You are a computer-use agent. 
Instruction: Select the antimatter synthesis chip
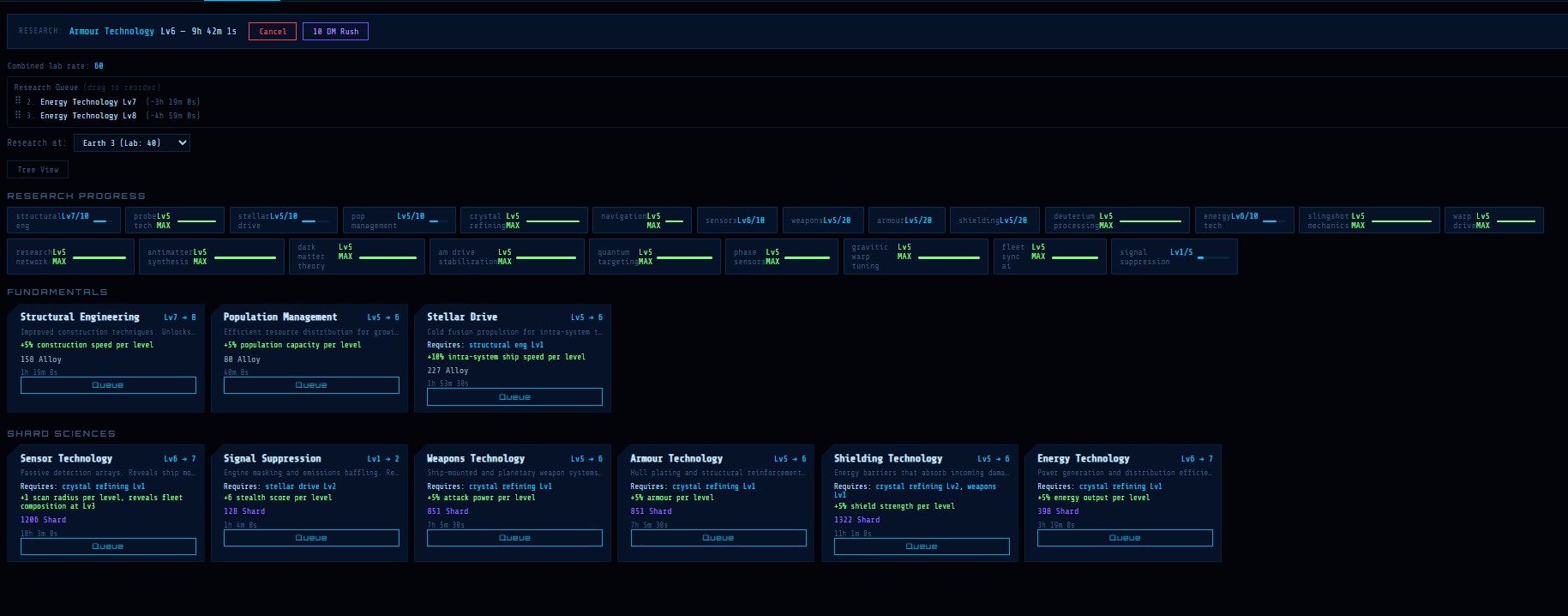click(212, 257)
